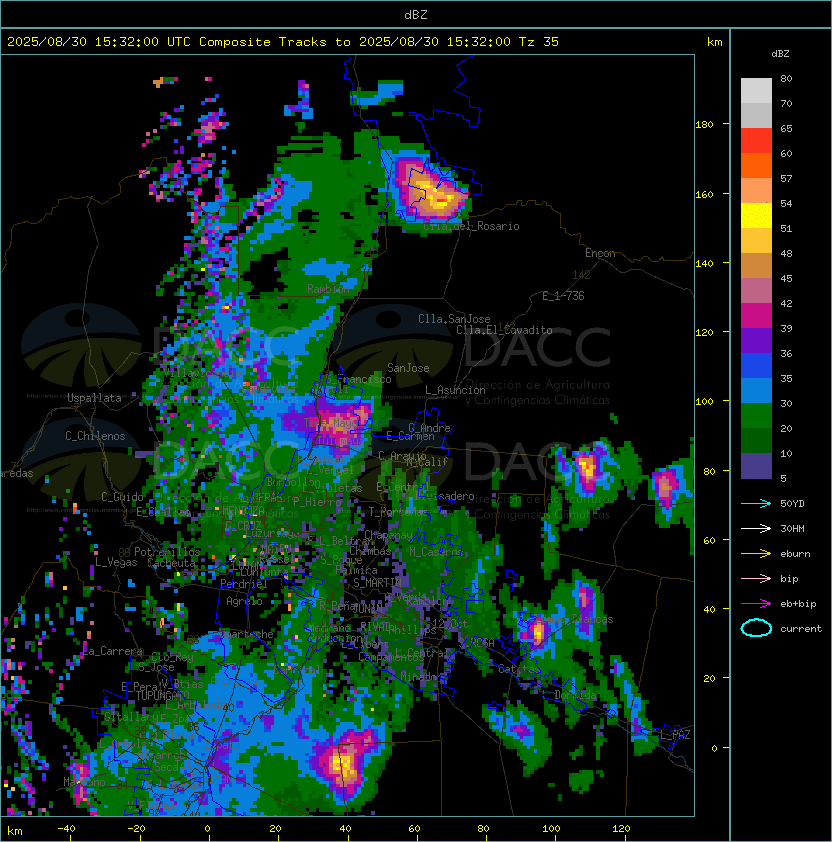Click the '180' tick on the vertical km axis
Viewport: 832px width, 842px height.
point(704,125)
